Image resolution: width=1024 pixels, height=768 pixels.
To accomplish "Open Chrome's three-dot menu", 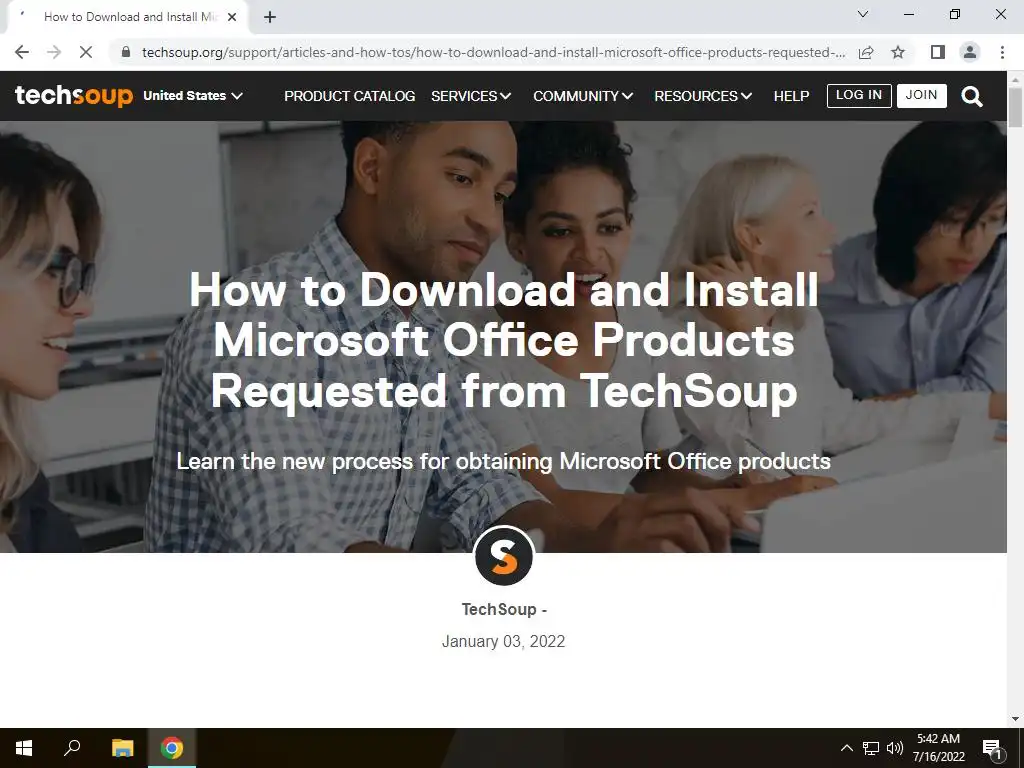I will pos(1002,52).
